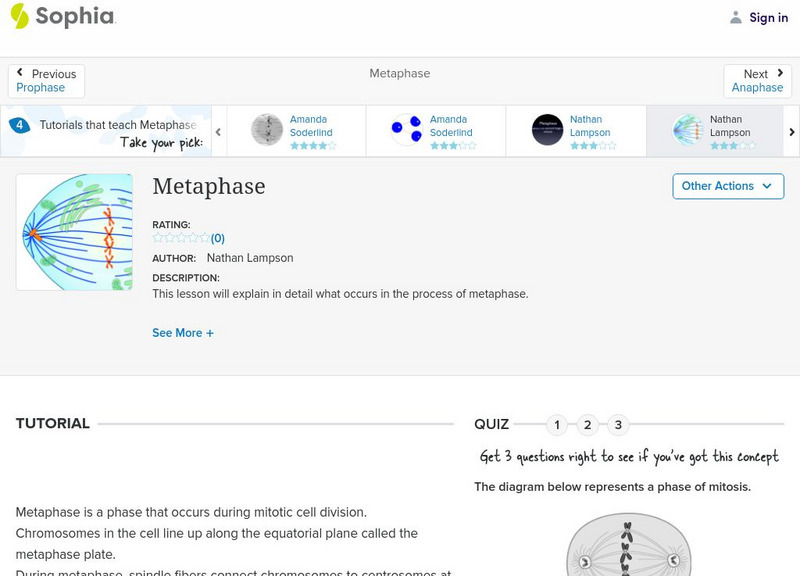Click the tutorials count badge showing 4

click(19, 125)
